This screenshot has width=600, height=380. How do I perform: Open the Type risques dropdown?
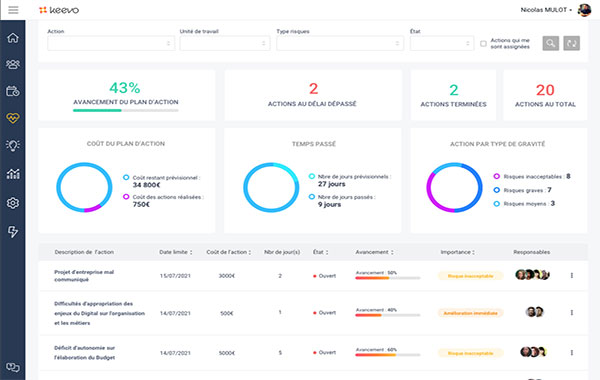[340, 44]
